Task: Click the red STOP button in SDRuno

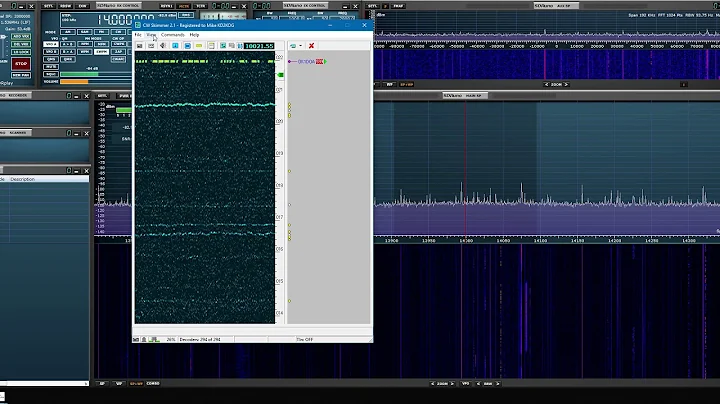Action: (x=21, y=64)
